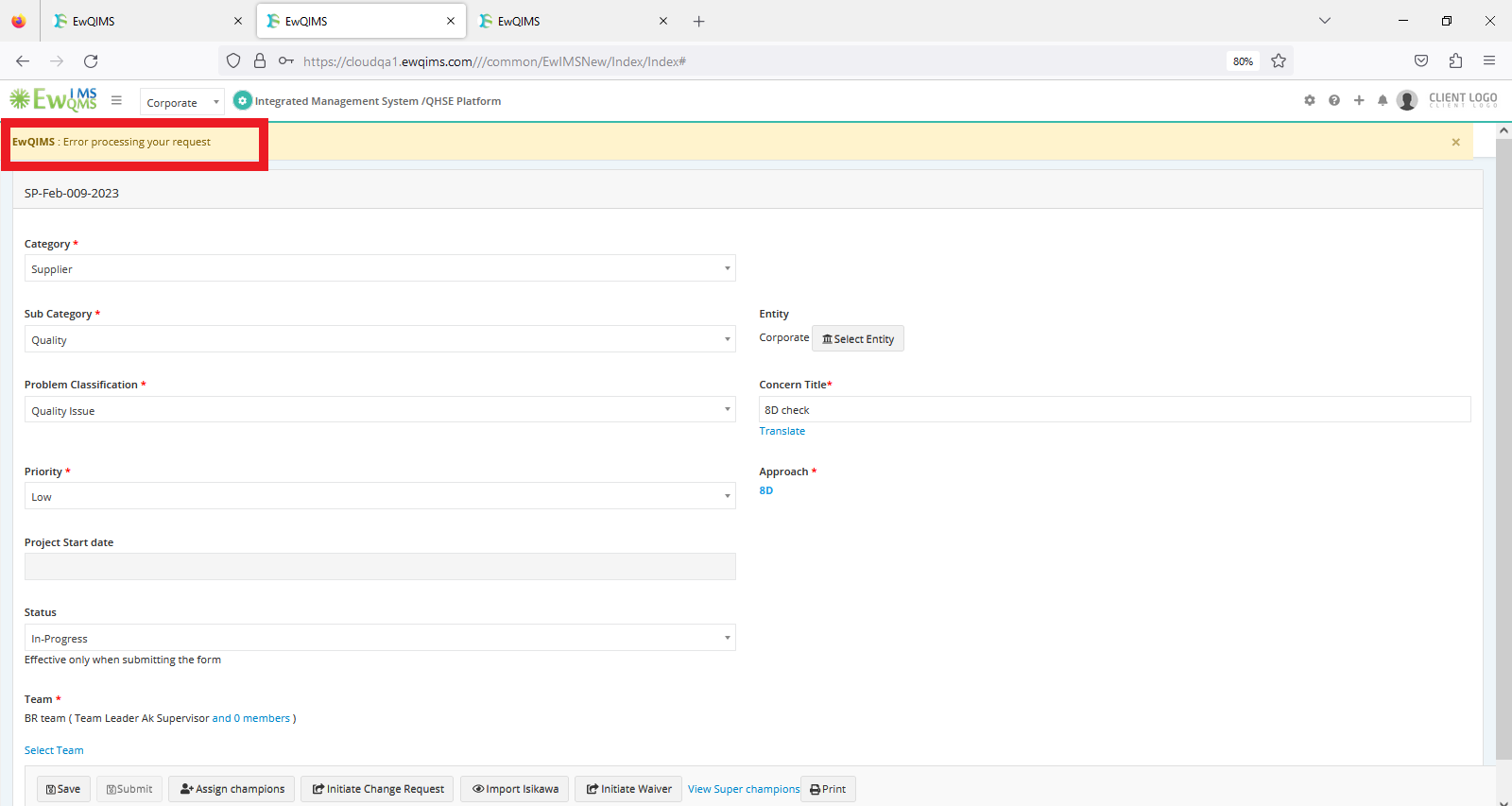Bookmark this page with the star icon
The height and width of the screenshot is (806, 1512).
pos(1279,60)
